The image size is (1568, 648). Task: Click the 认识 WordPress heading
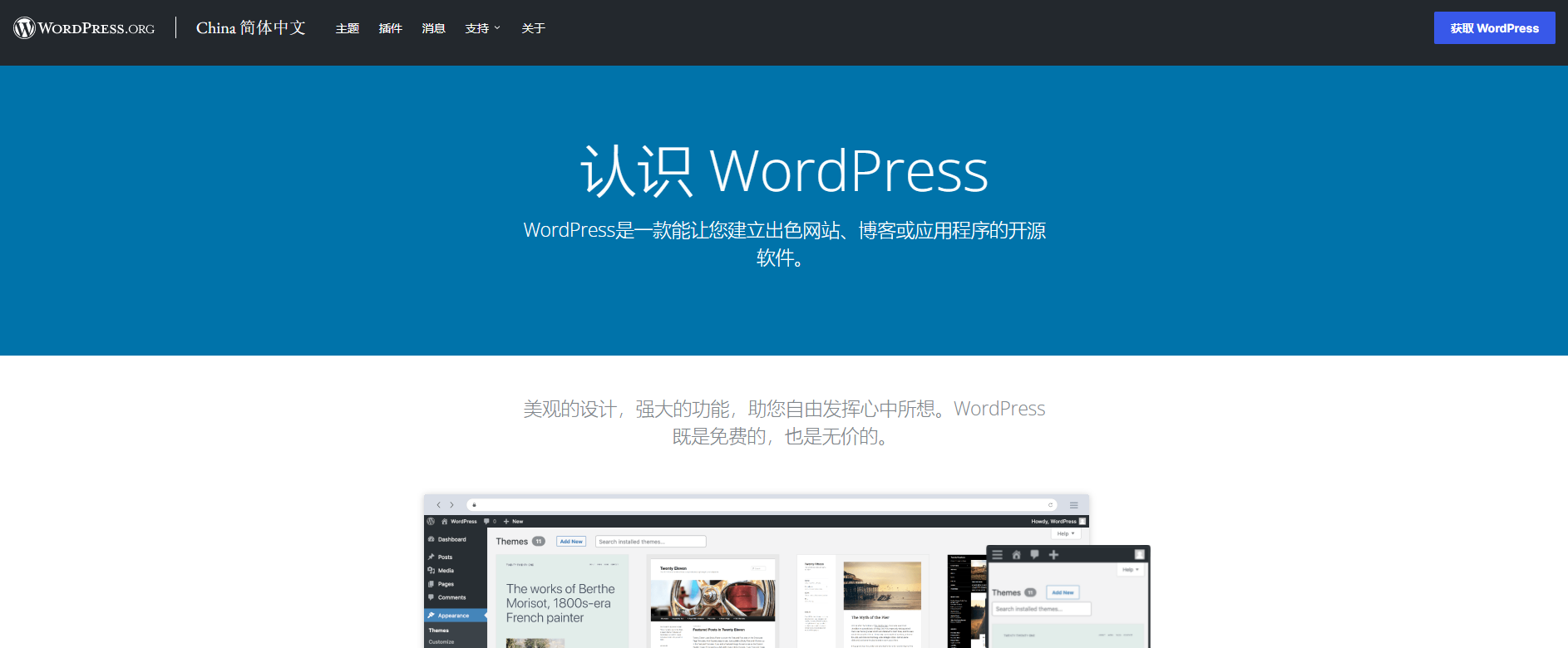click(784, 171)
